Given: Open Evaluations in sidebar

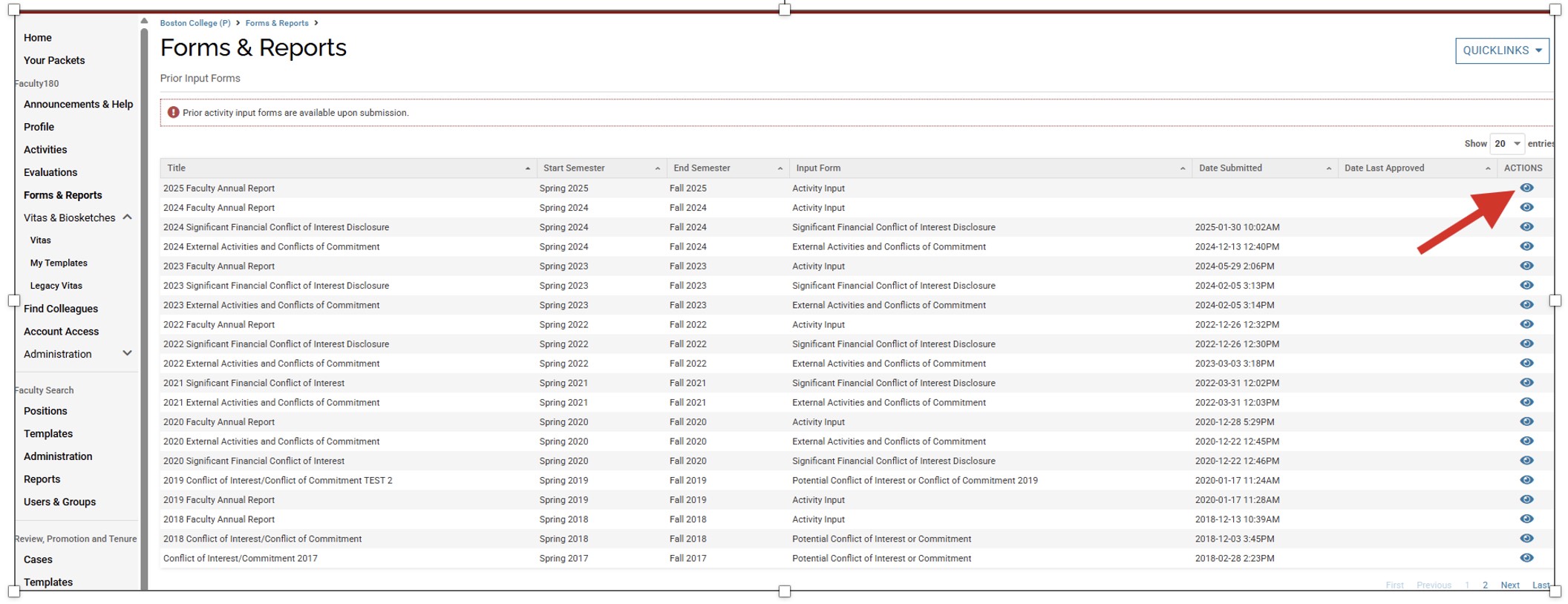Looking at the screenshot, I should (50, 172).
